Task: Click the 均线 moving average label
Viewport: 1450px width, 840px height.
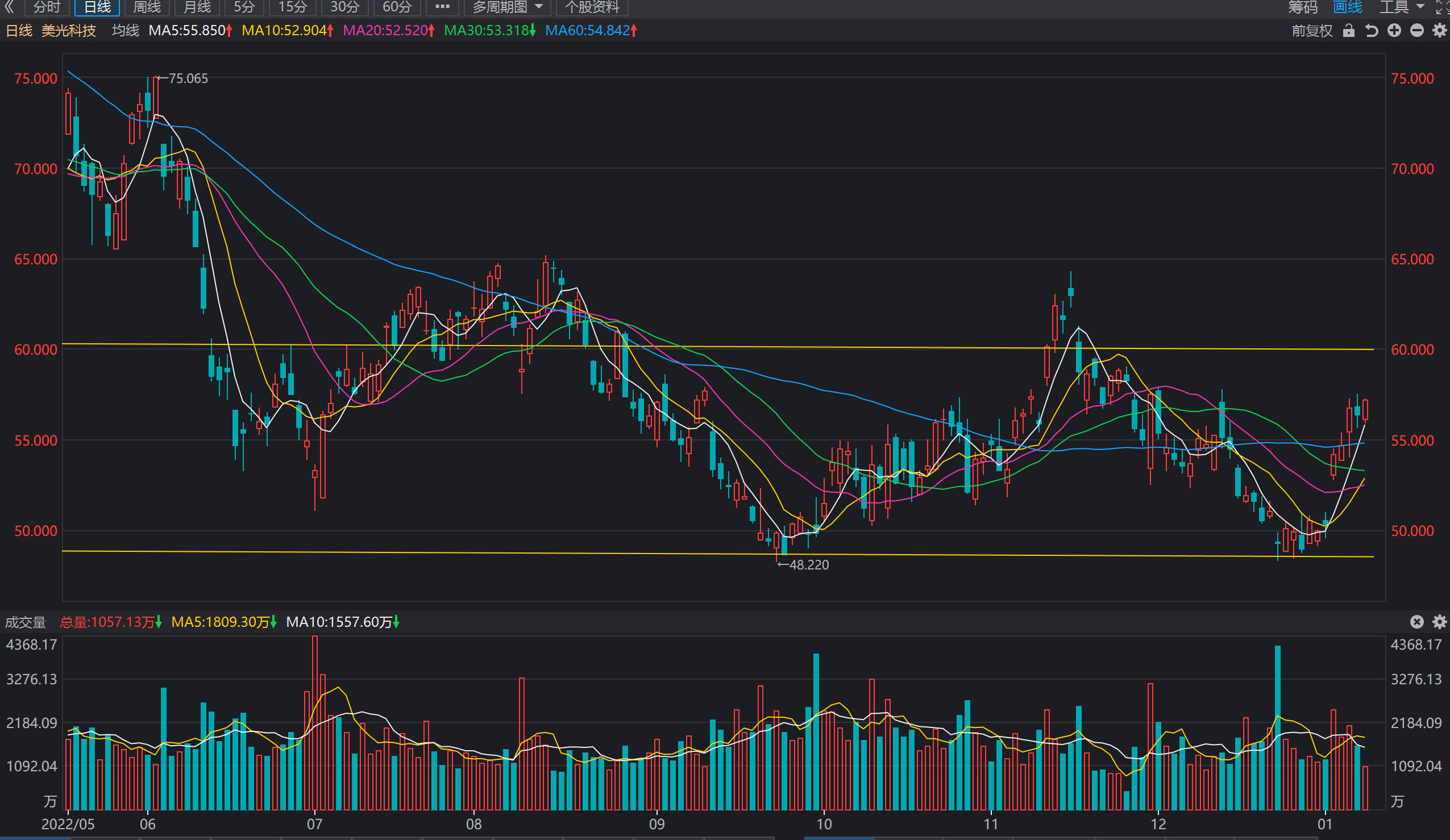Action: click(x=126, y=31)
